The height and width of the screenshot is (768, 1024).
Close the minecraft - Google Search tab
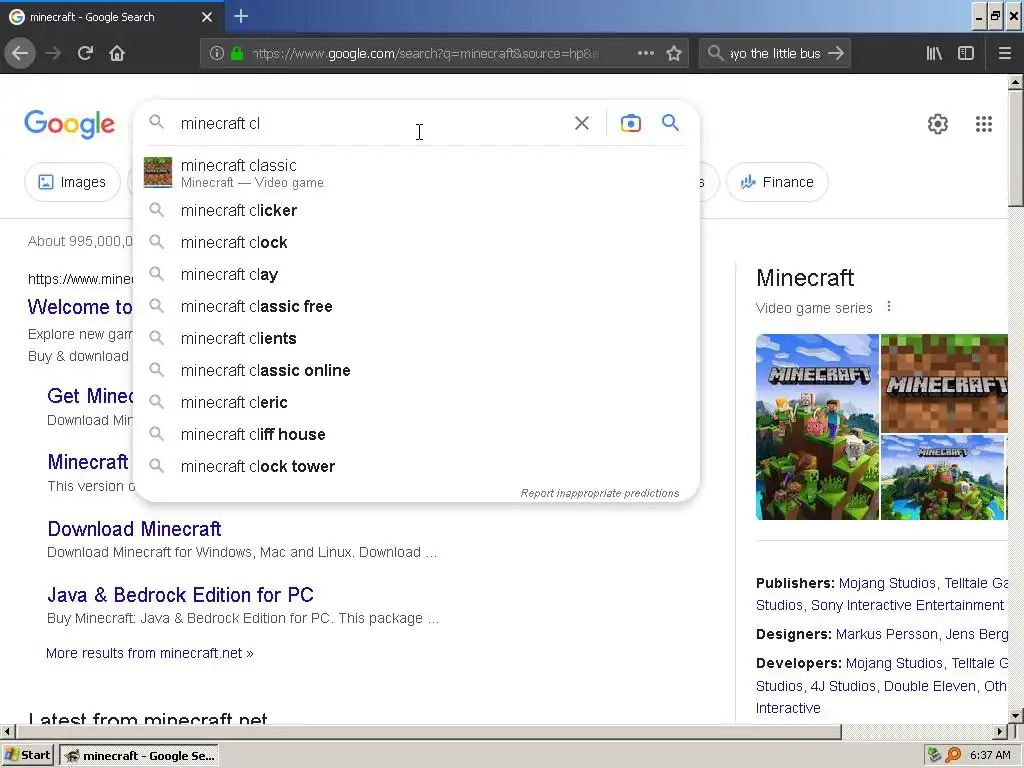click(x=207, y=17)
